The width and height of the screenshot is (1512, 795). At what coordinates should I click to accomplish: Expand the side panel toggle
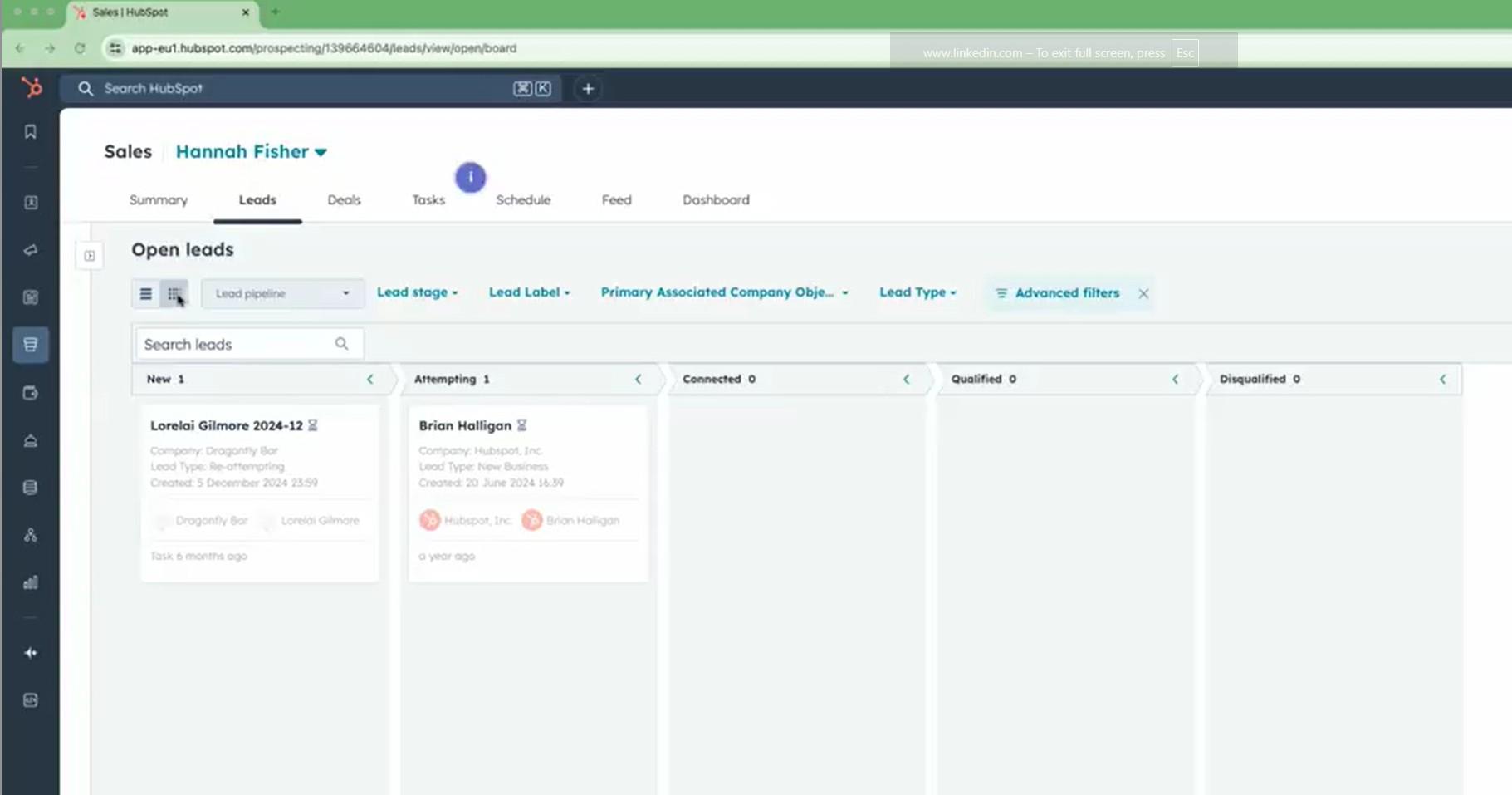[x=90, y=256]
